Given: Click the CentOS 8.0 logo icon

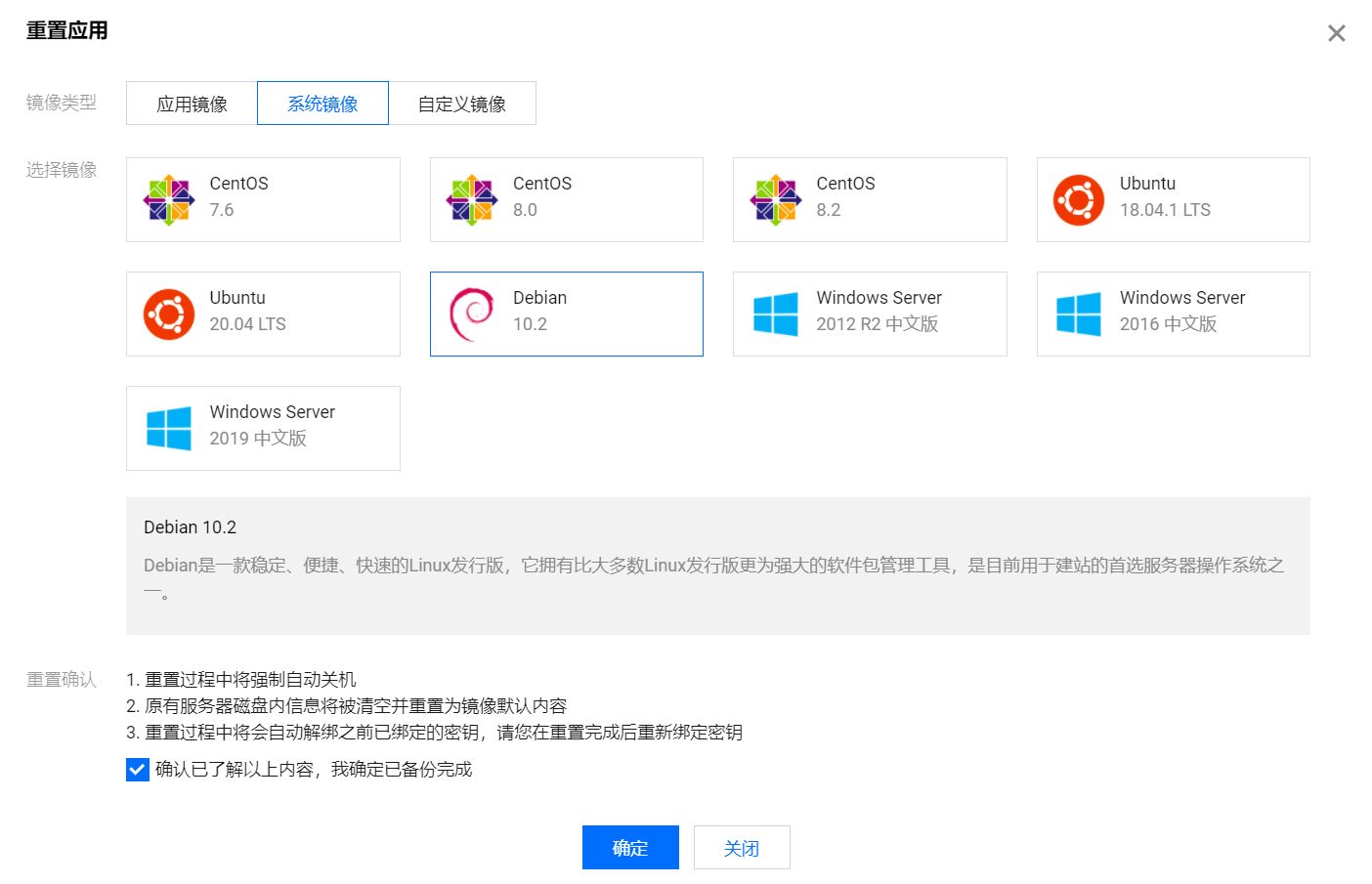Looking at the screenshot, I should click(472, 200).
